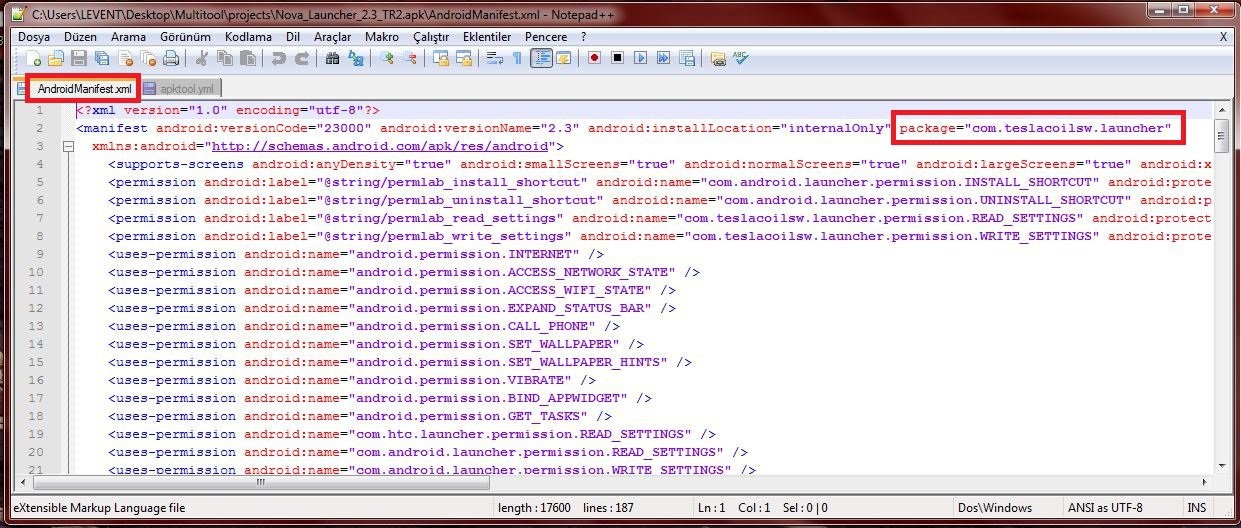The width and height of the screenshot is (1241, 528).
Task: Open the Araçlar menu
Action: (333, 37)
